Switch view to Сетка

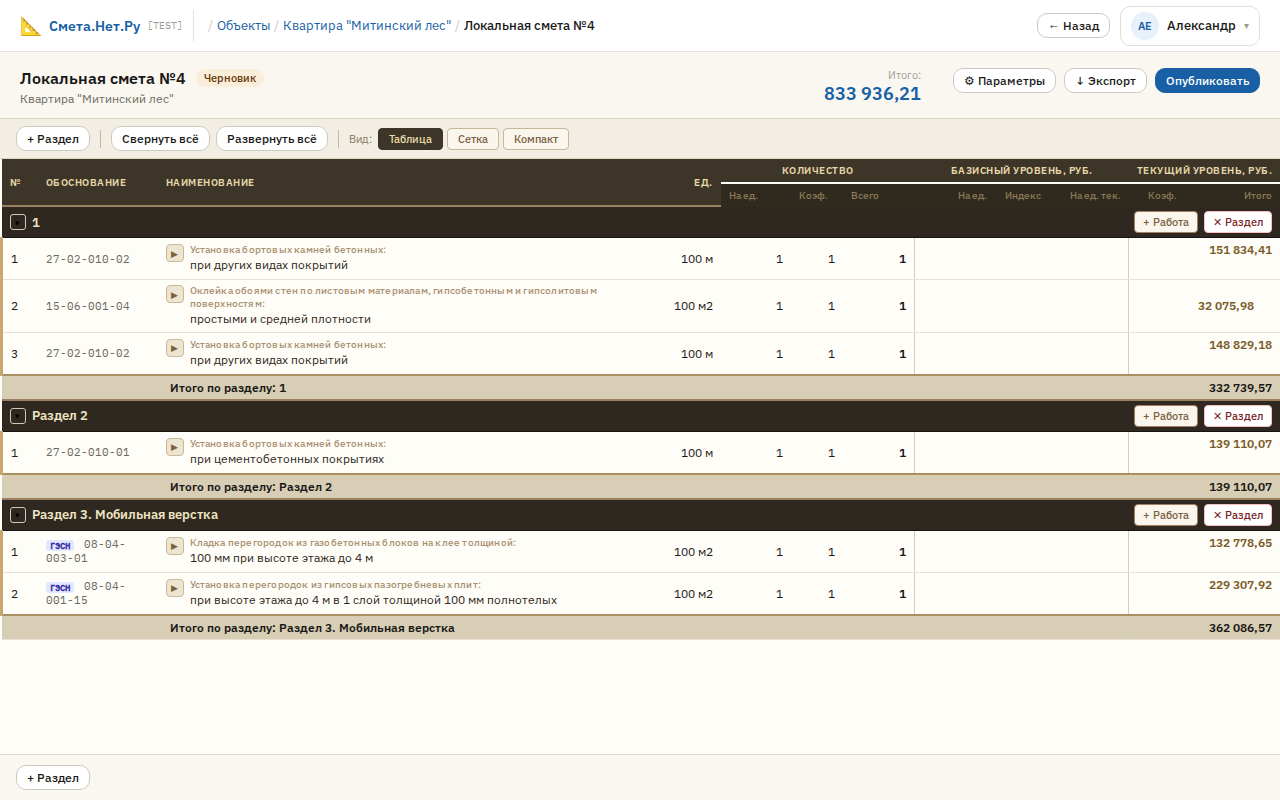[472, 139]
